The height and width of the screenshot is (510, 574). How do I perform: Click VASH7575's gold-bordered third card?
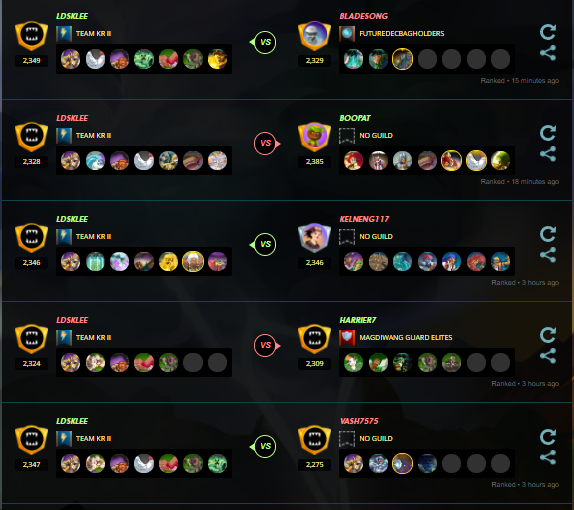(x=402, y=463)
